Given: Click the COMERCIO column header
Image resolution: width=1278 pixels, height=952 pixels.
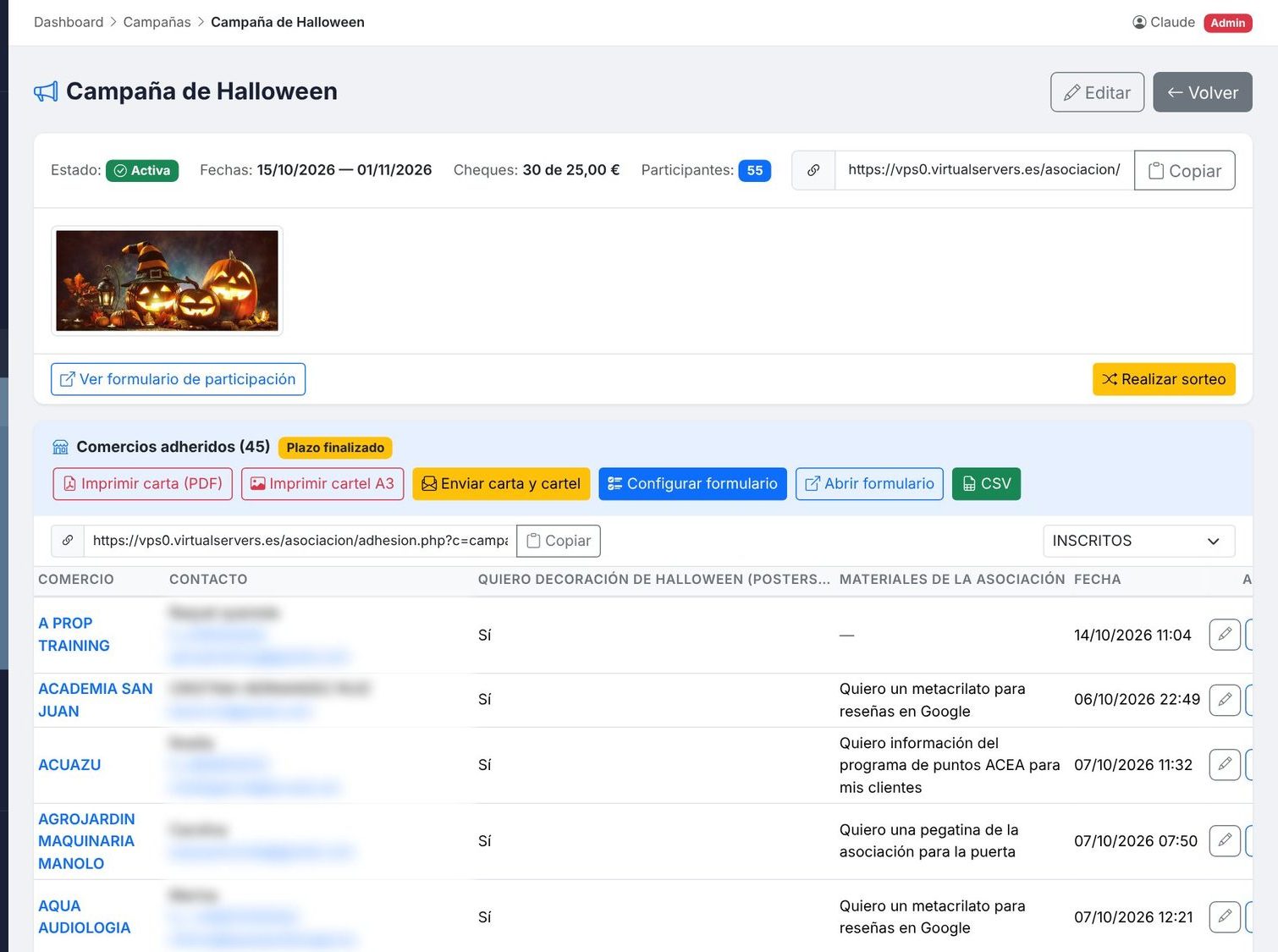Looking at the screenshot, I should pos(76,580).
